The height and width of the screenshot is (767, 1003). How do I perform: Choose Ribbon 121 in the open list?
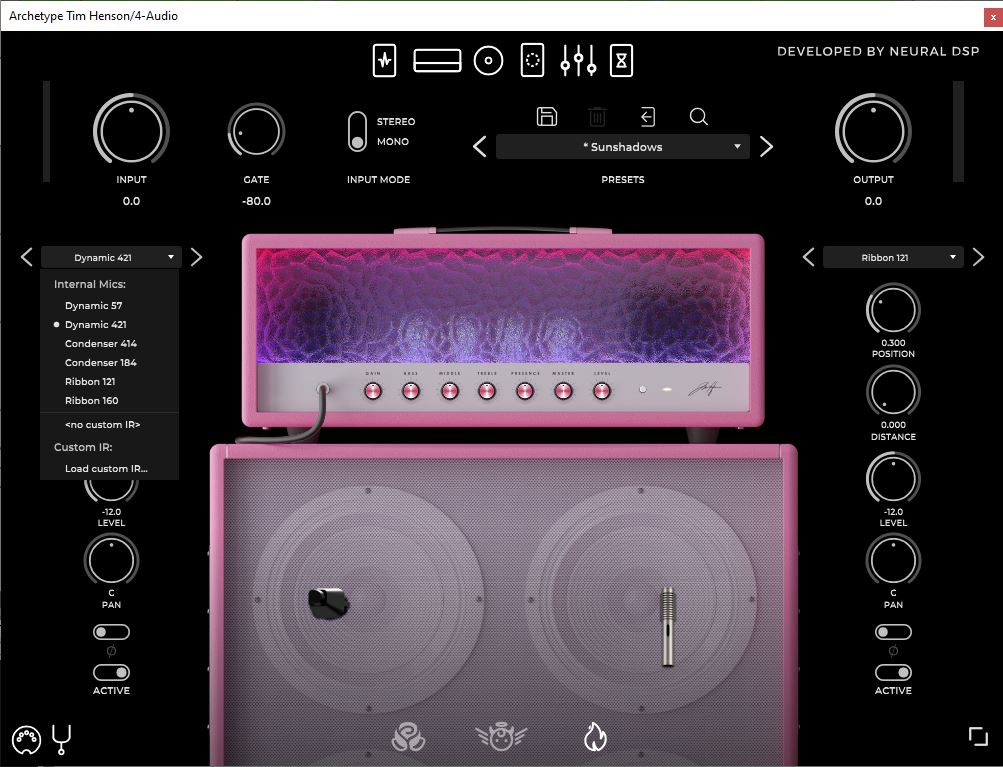[x=109, y=381]
